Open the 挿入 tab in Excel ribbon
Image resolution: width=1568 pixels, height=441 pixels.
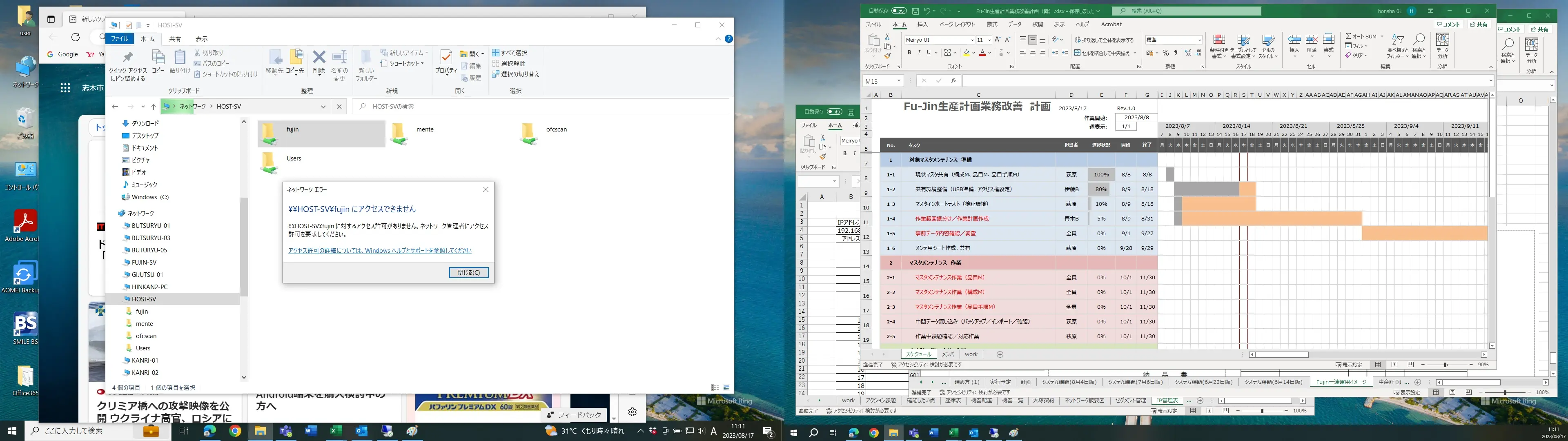(x=922, y=24)
